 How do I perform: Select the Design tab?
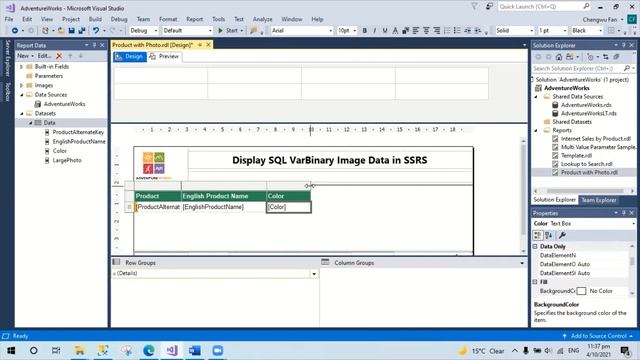(x=129, y=56)
